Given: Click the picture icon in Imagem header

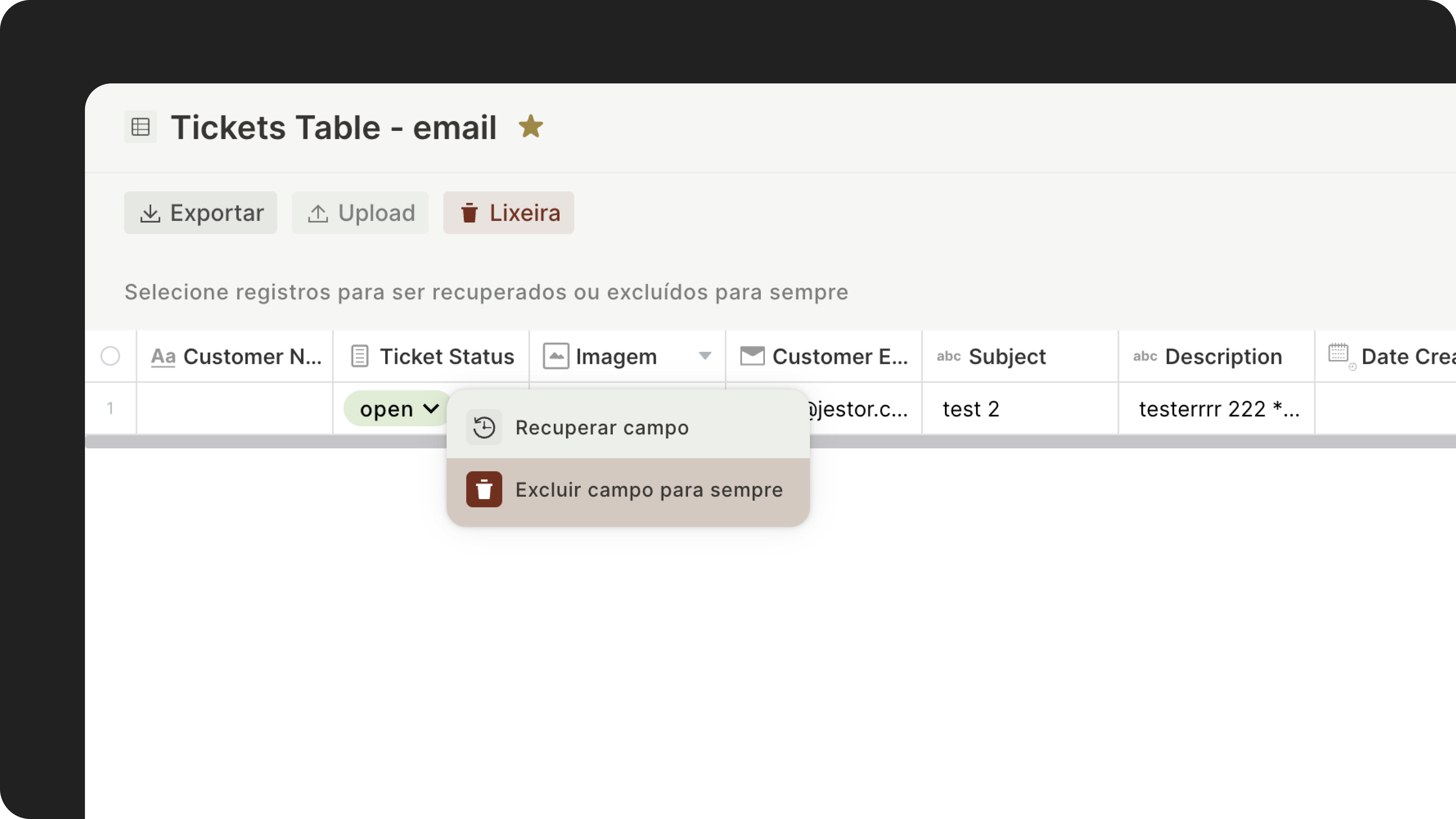Looking at the screenshot, I should [x=556, y=356].
